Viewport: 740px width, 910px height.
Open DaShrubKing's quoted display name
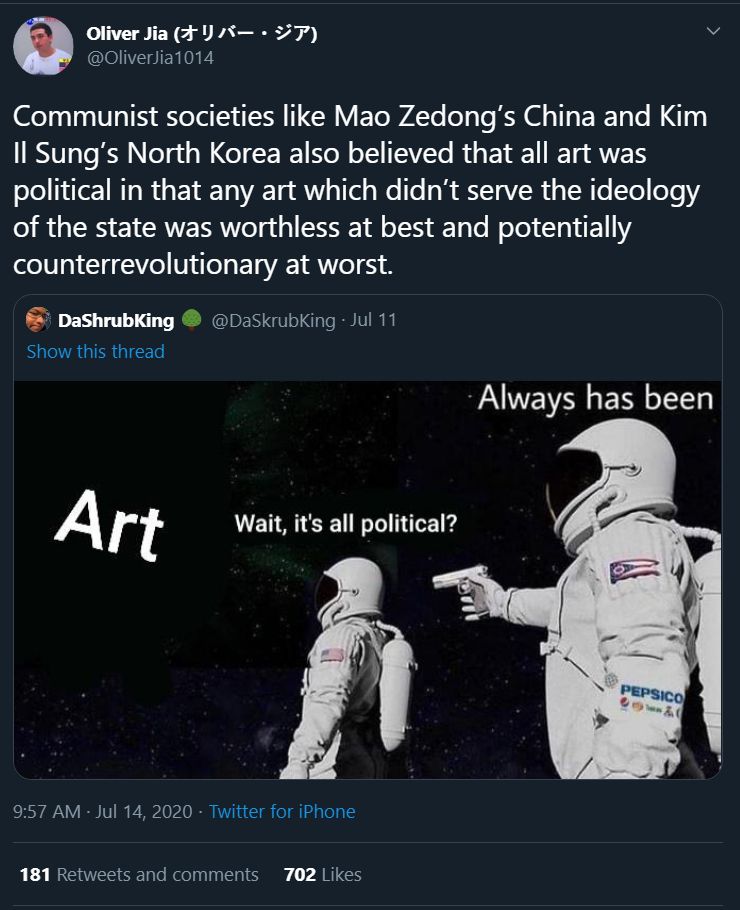116,320
